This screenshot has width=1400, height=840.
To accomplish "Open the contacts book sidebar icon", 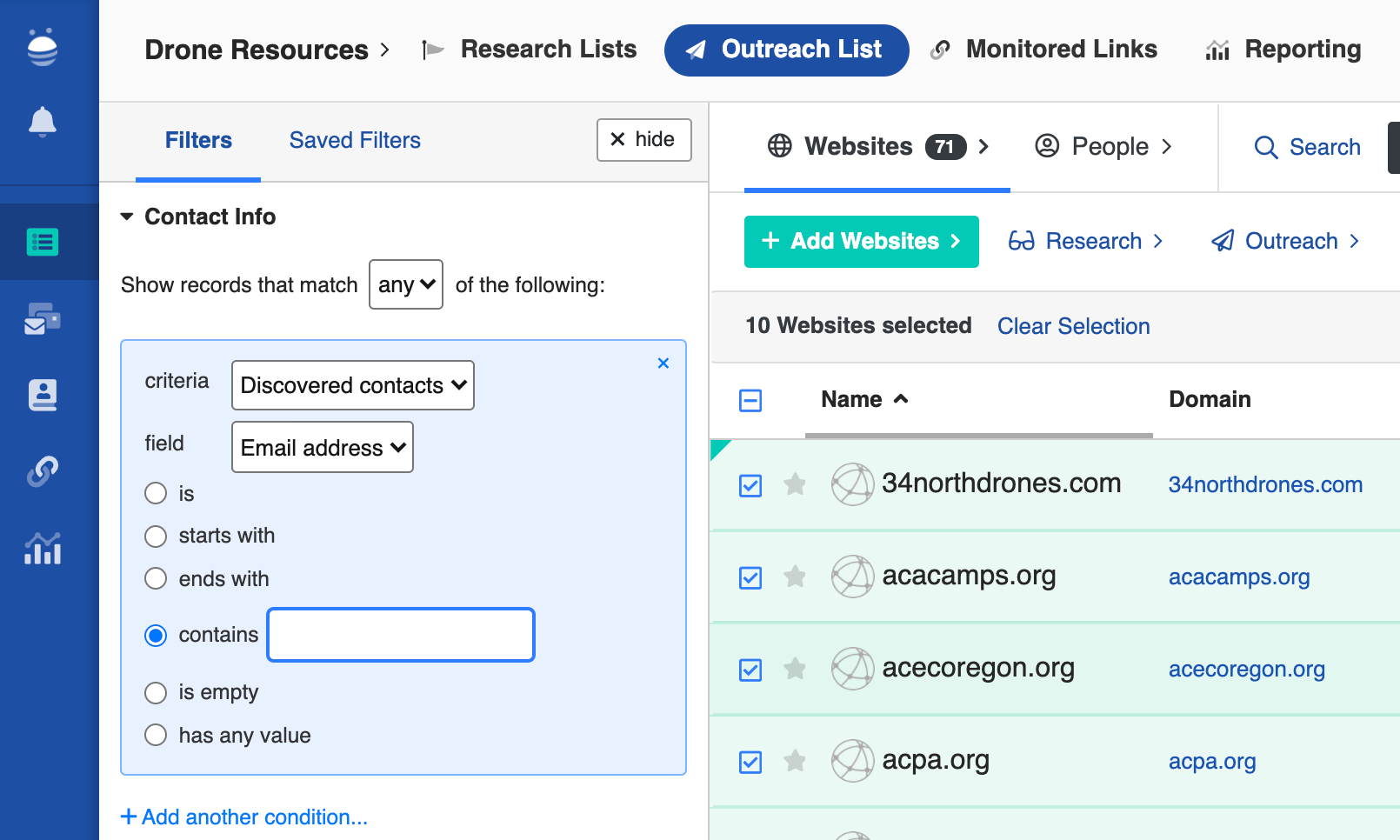I will click(x=42, y=395).
